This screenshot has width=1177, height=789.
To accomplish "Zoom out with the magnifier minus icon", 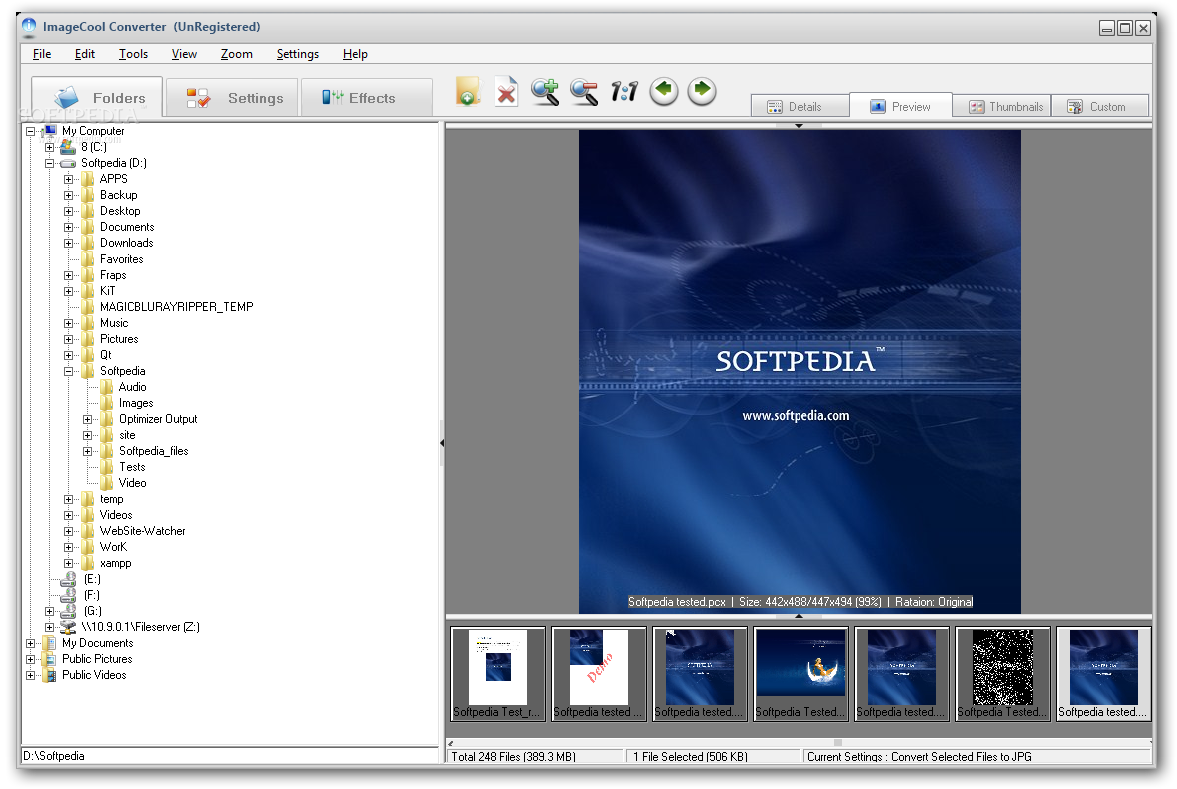I will [x=584, y=92].
